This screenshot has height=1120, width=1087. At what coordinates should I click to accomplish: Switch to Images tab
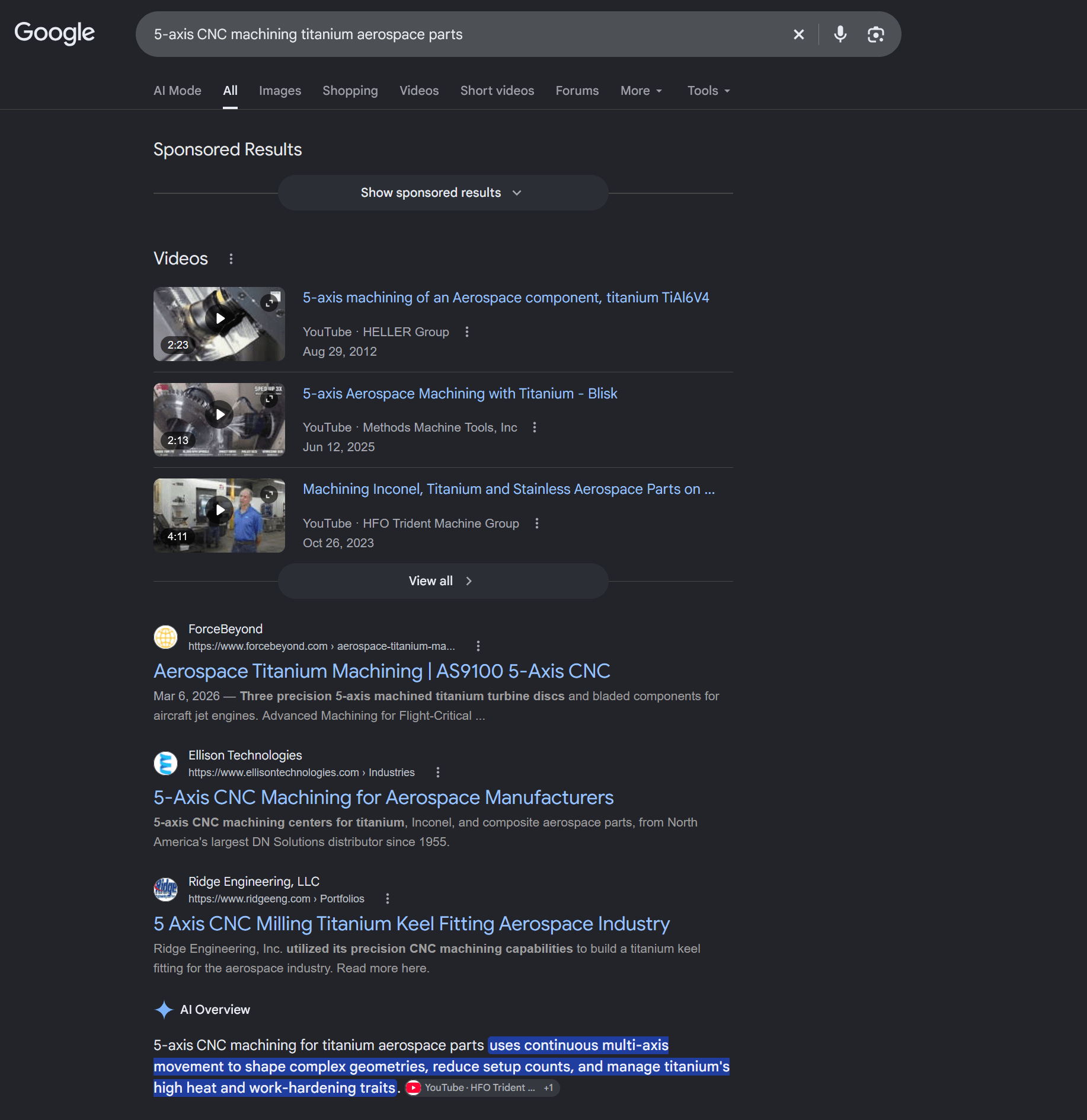point(280,91)
